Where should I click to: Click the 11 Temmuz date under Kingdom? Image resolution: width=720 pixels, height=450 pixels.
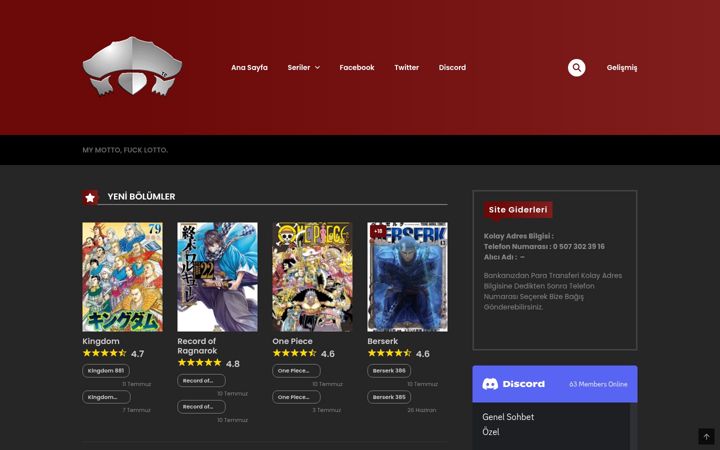pos(136,384)
